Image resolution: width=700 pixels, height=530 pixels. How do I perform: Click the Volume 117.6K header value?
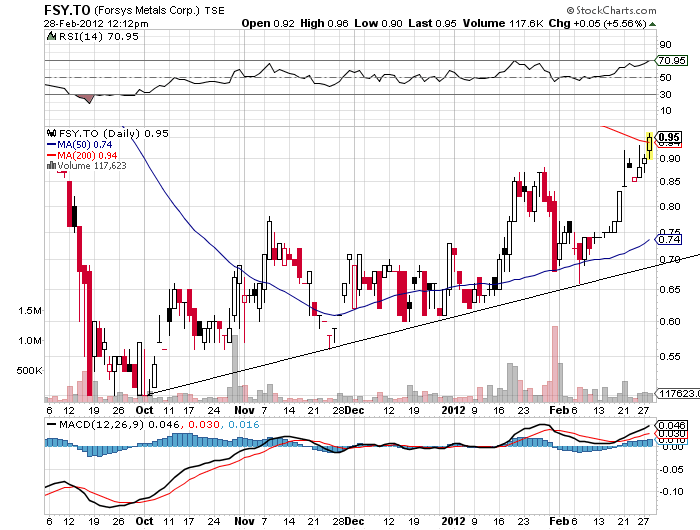click(x=503, y=24)
